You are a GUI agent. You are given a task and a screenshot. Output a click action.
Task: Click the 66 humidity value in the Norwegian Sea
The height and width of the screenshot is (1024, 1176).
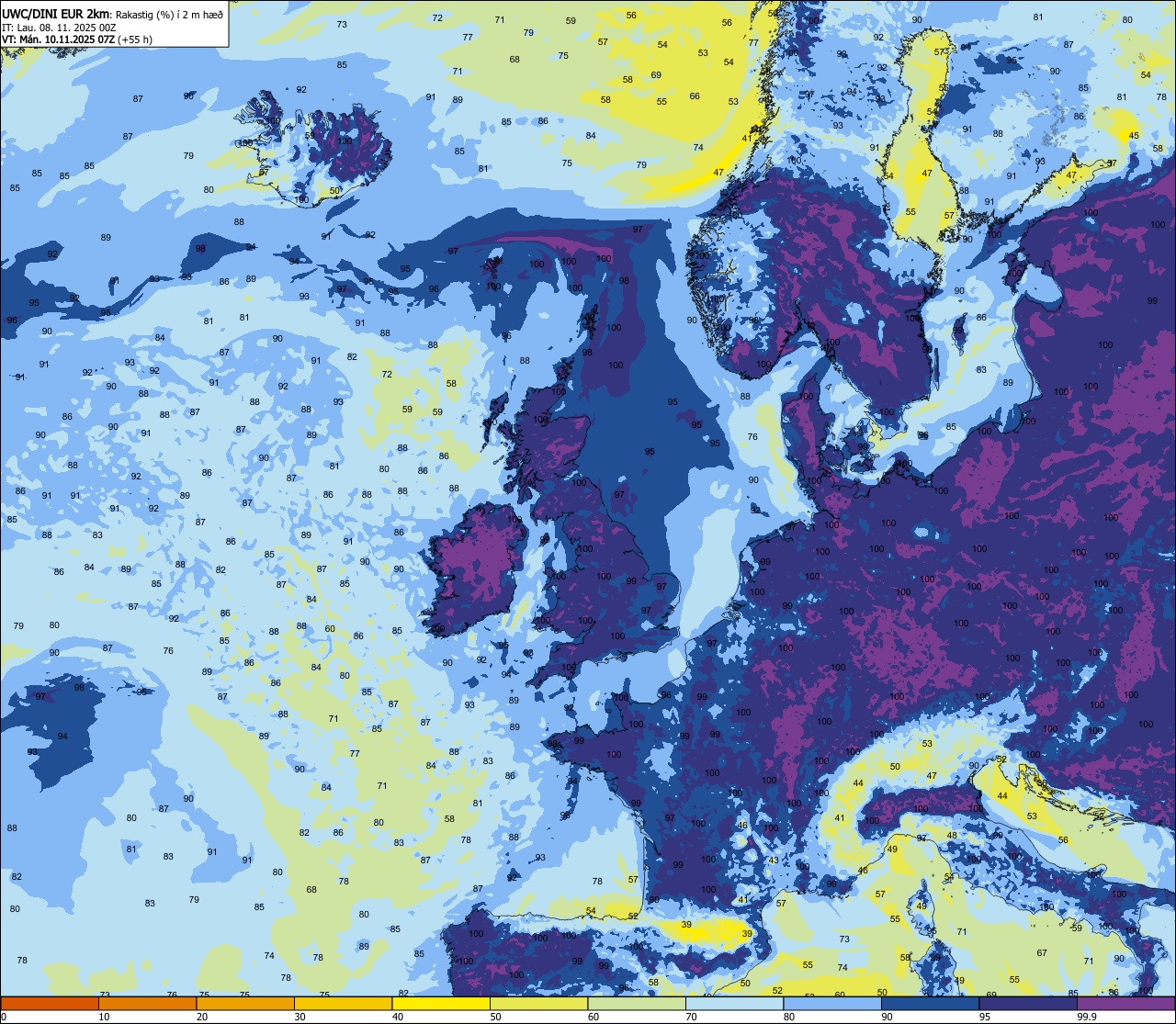(x=695, y=96)
